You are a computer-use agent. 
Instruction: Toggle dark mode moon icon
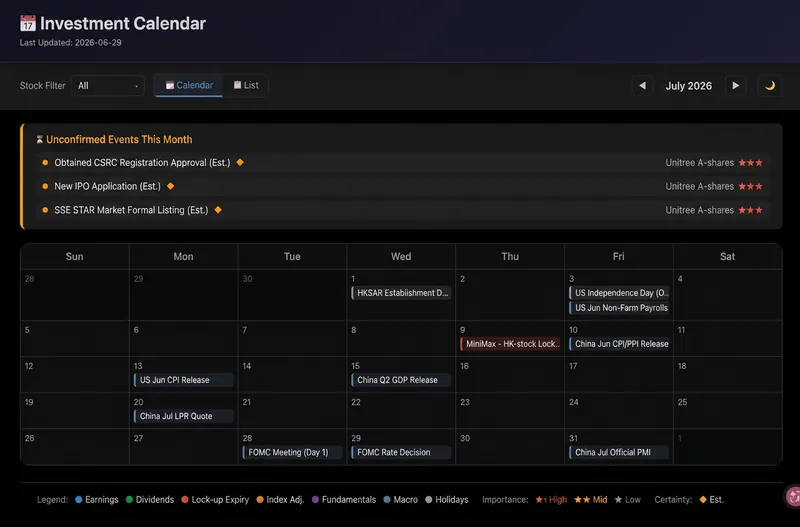(769, 86)
